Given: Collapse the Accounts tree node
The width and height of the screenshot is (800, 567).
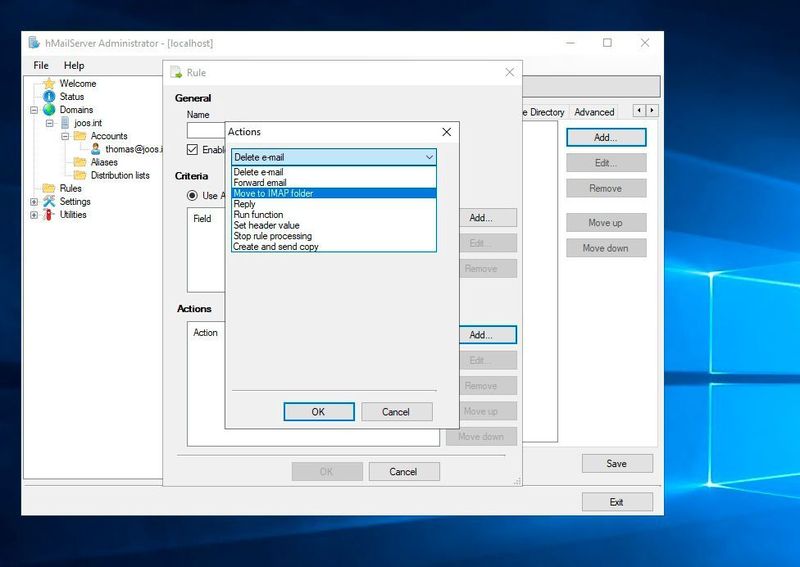Looking at the screenshot, I should (65, 136).
